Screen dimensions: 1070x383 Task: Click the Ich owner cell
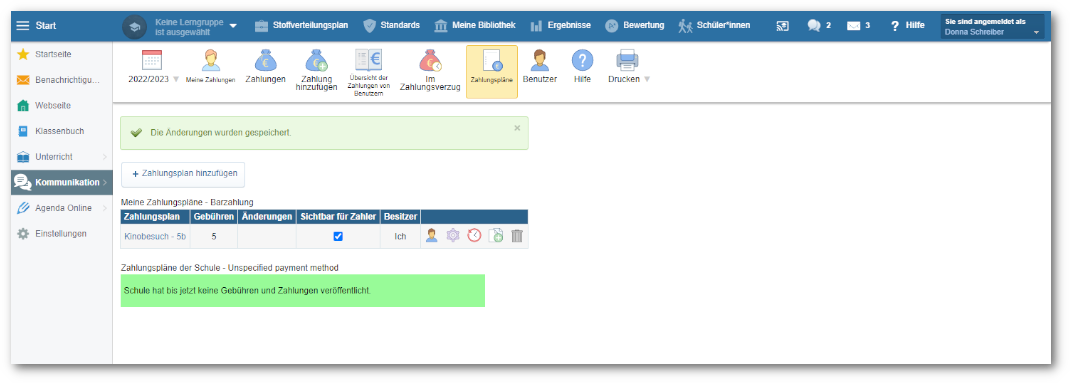[401, 236]
